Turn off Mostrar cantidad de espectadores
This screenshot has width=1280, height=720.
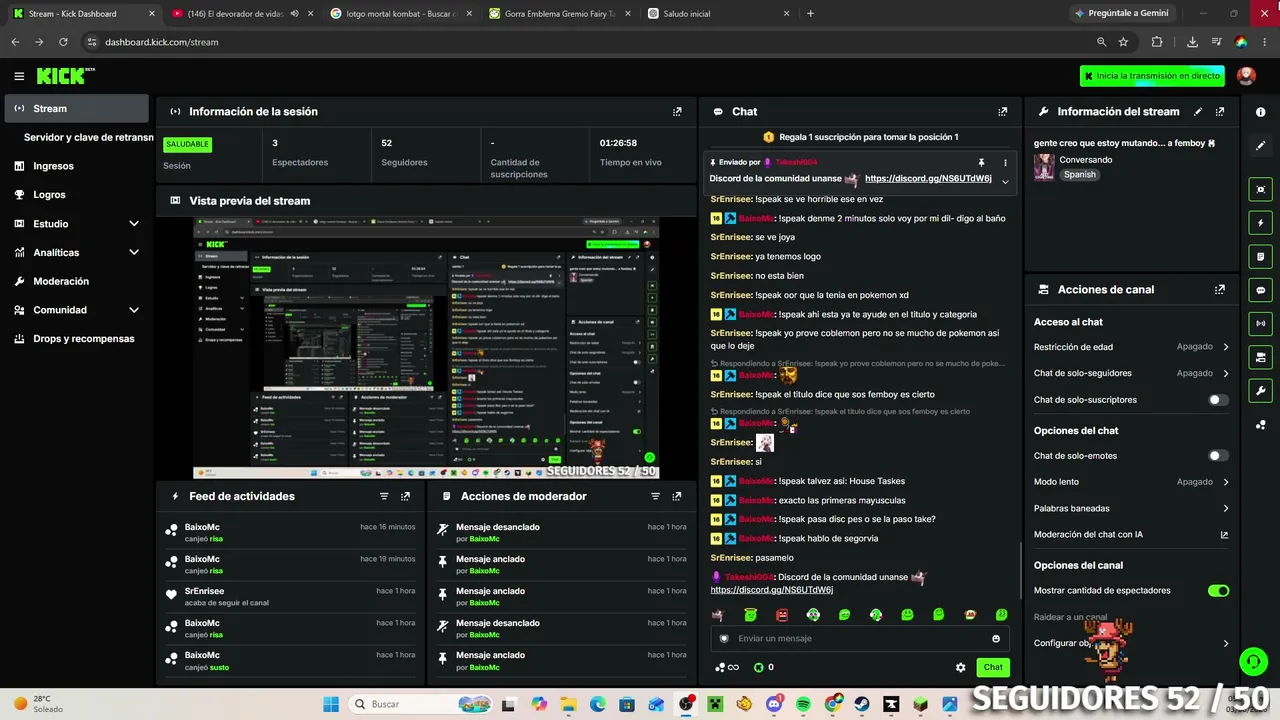1218,591
